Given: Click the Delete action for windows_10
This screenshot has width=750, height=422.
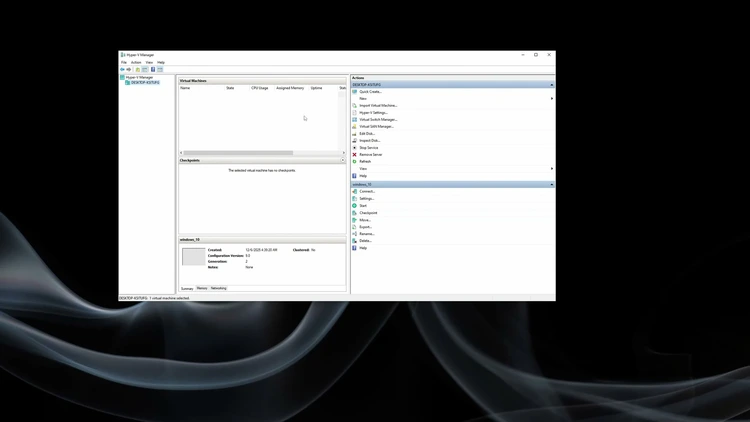Looking at the screenshot, I should tap(365, 241).
